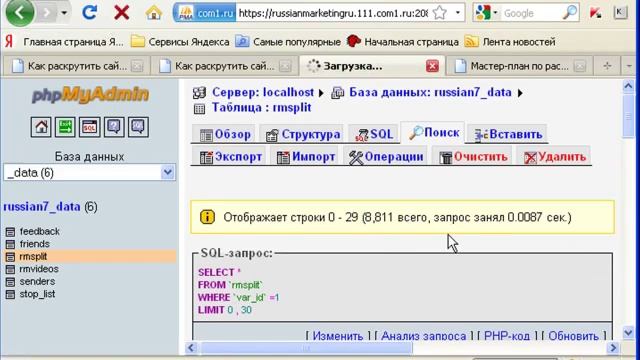Open Начальная страница bookmark
The width and height of the screenshot is (640, 360).
tap(402, 42)
